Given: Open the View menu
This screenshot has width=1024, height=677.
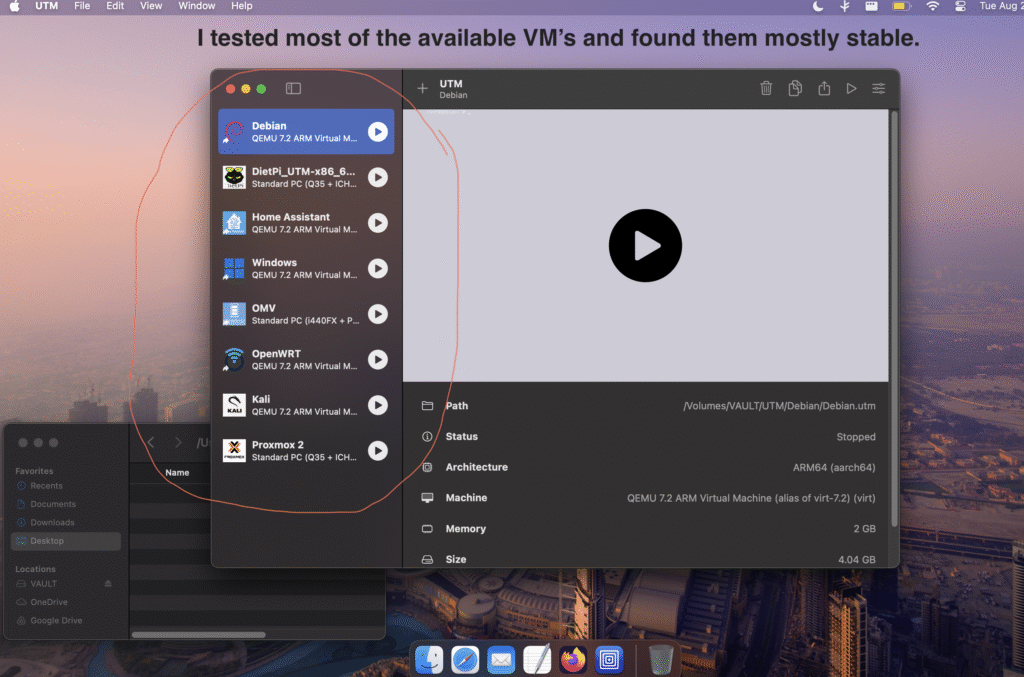Looking at the screenshot, I should pos(151,6).
